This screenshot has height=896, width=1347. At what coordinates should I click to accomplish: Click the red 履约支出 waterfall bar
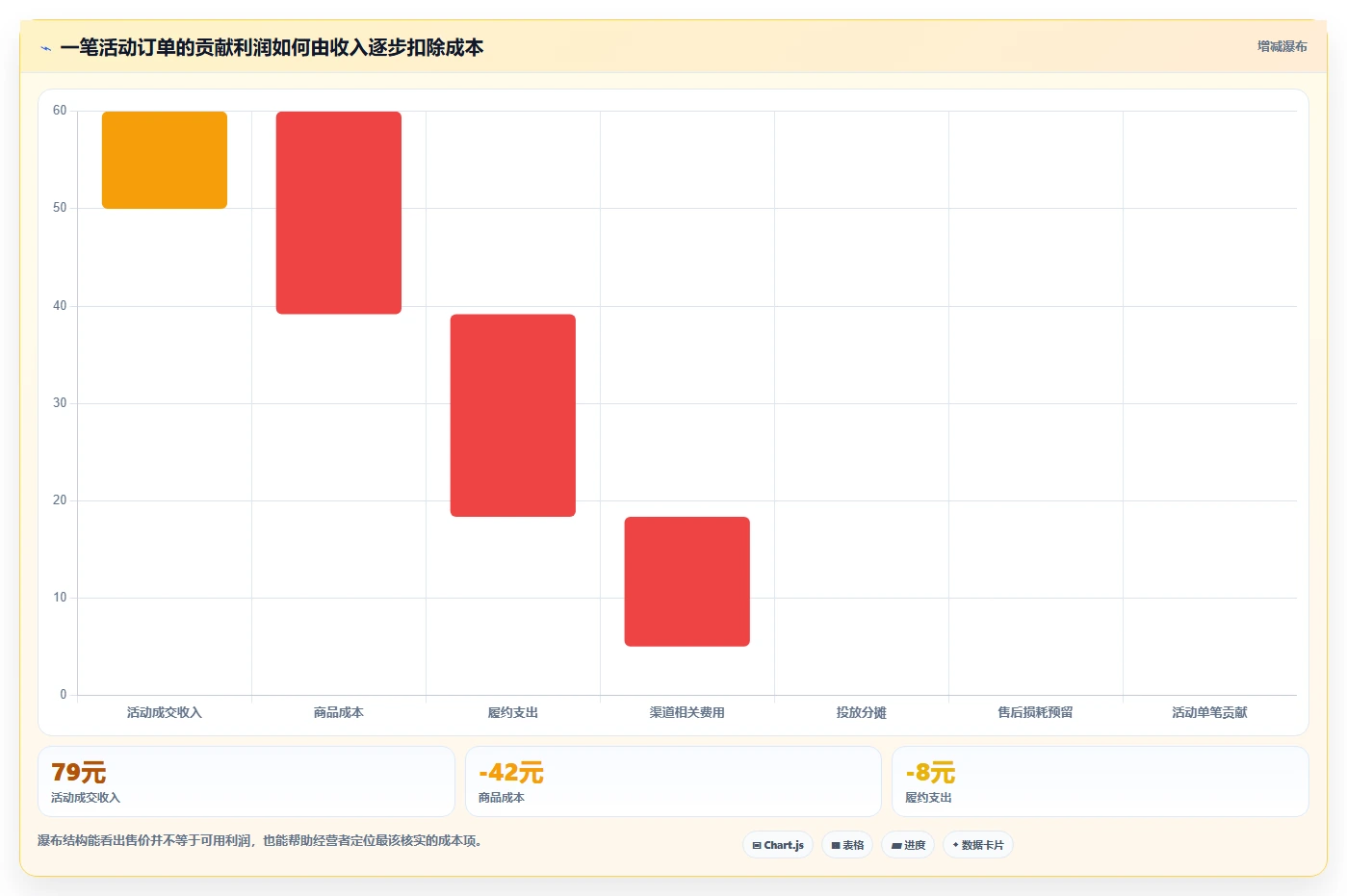(x=513, y=416)
